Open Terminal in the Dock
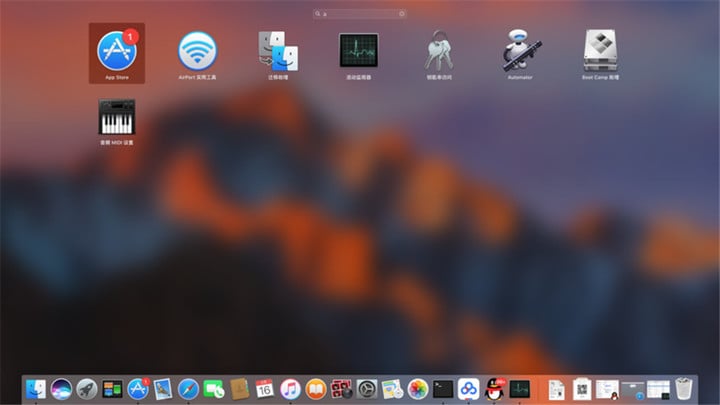This screenshot has height=405, width=720. pos(443,389)
